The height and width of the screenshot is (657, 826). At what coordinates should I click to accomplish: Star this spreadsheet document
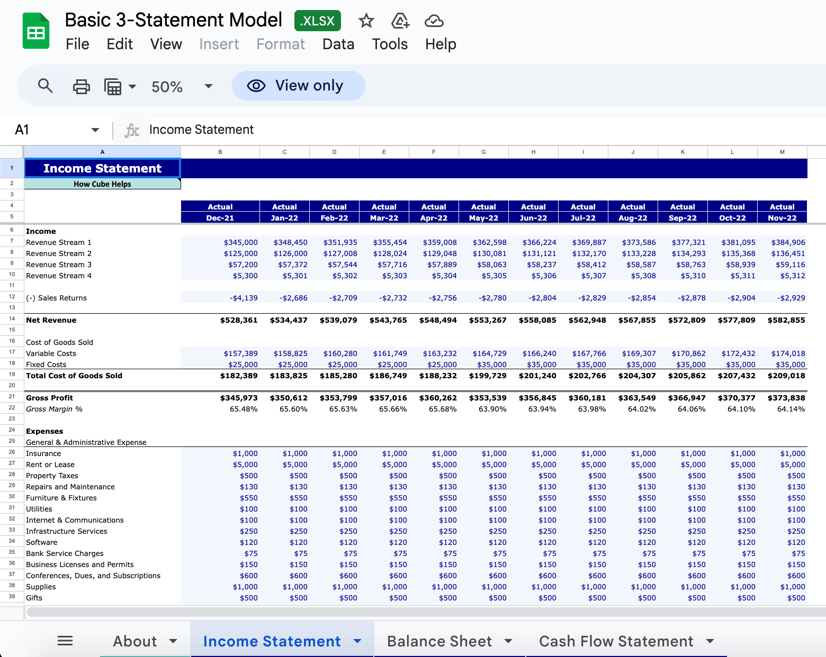[367, 21]
